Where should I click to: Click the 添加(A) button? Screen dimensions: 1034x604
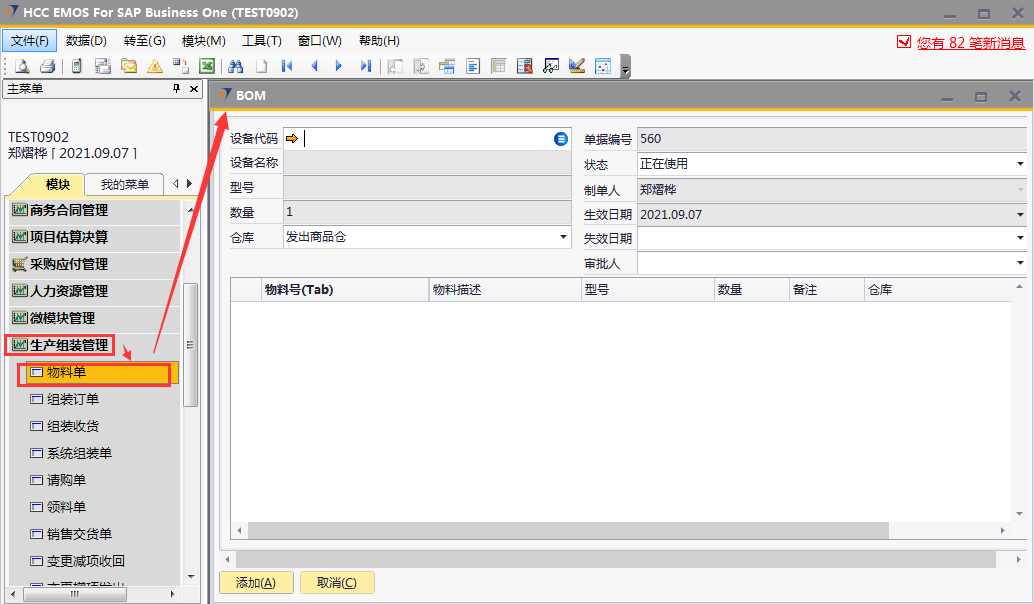pyautogui.click(x=255, y=583)
